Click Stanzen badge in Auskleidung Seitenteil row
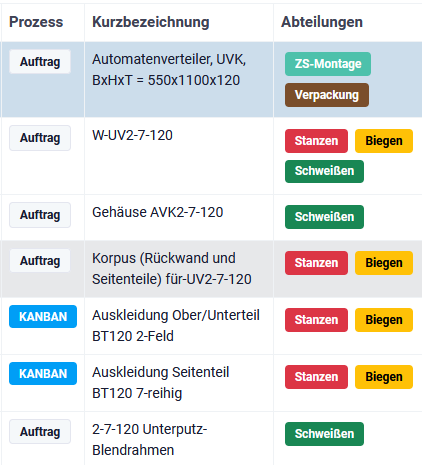Image resolution: width=422 pixels, height=465 pixels. click(316, 377)
